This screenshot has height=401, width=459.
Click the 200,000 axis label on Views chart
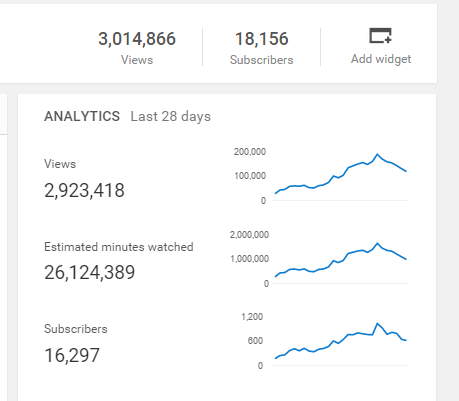point(250,152)
